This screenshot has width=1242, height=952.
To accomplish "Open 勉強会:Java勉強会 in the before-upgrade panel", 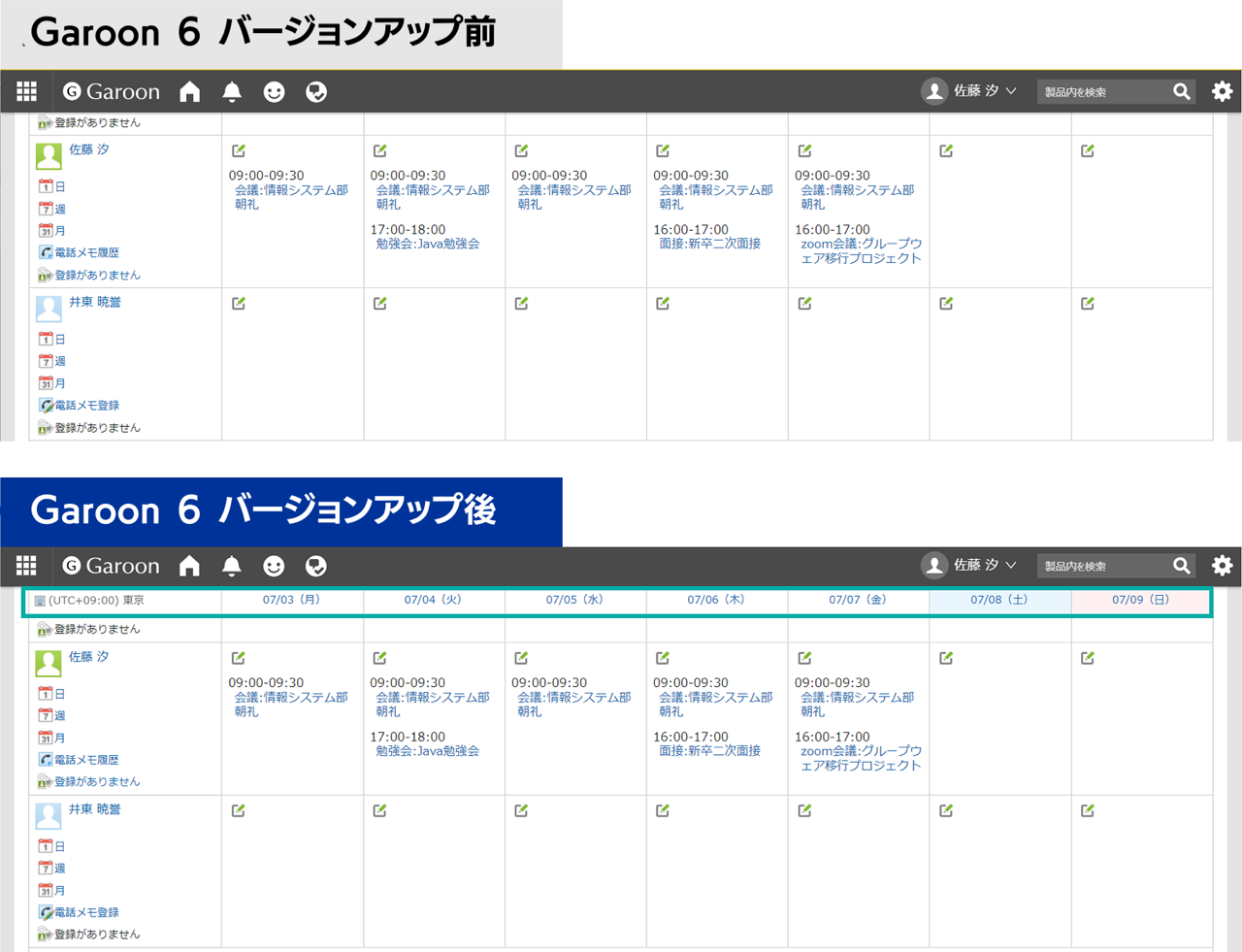I will coord(428,245).
